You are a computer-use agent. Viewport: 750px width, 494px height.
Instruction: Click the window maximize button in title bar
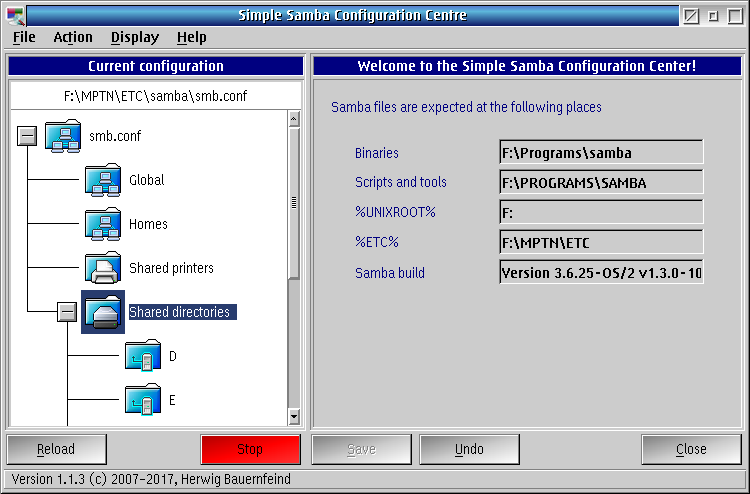[x=735, y=16]
